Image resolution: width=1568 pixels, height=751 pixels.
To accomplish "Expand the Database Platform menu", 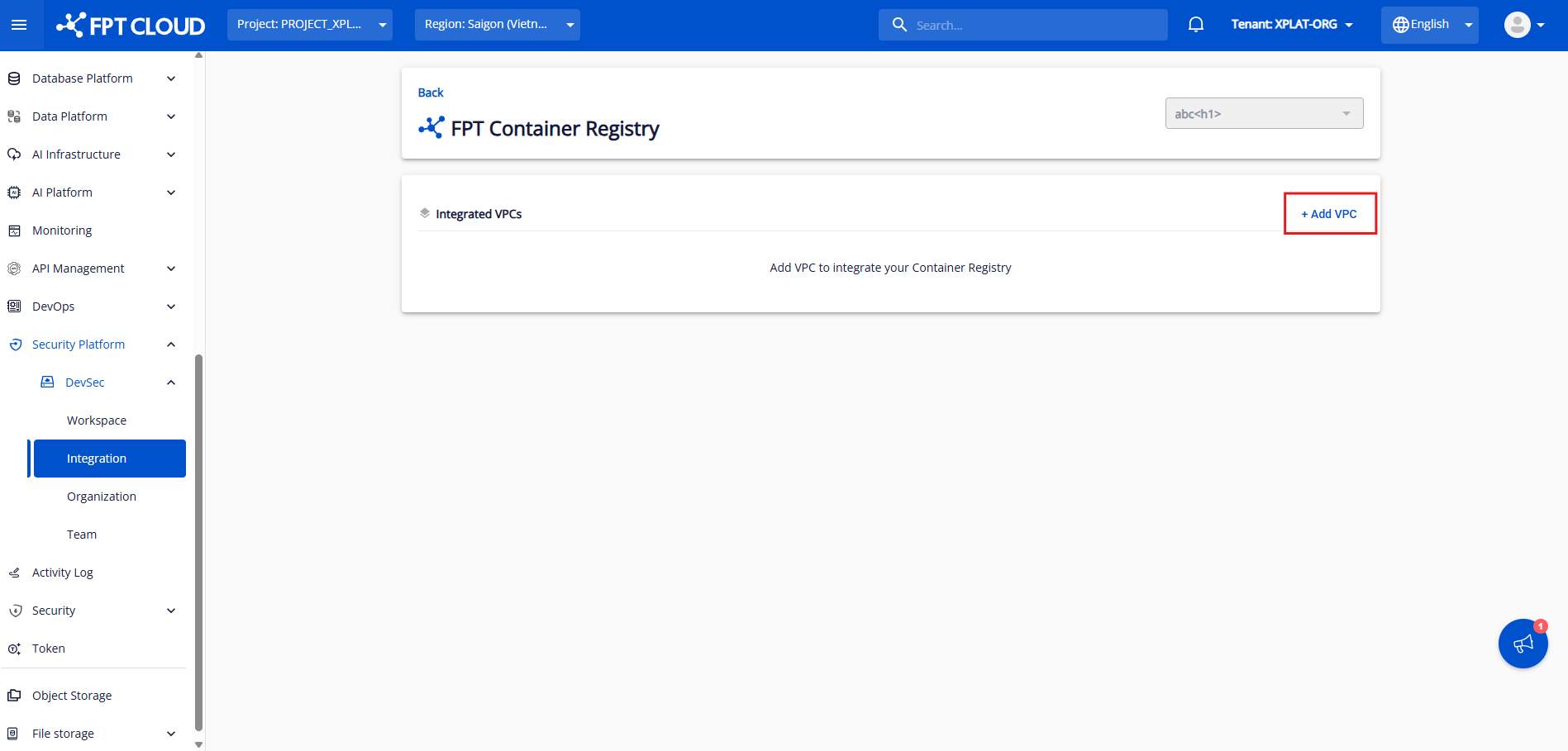I will pyautogui.click(x=171, y=78).
